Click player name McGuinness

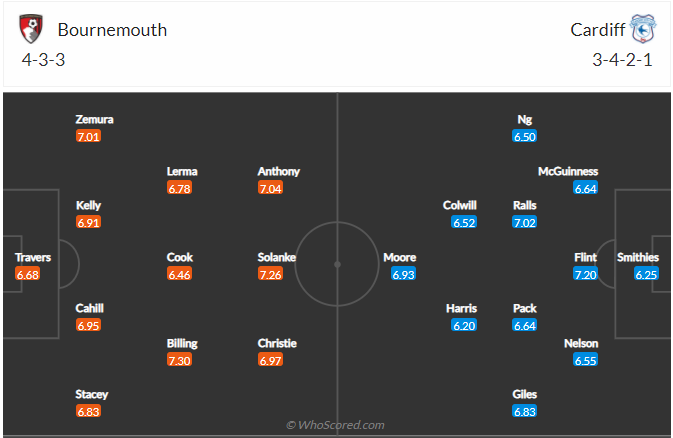(x=567, y=171)
